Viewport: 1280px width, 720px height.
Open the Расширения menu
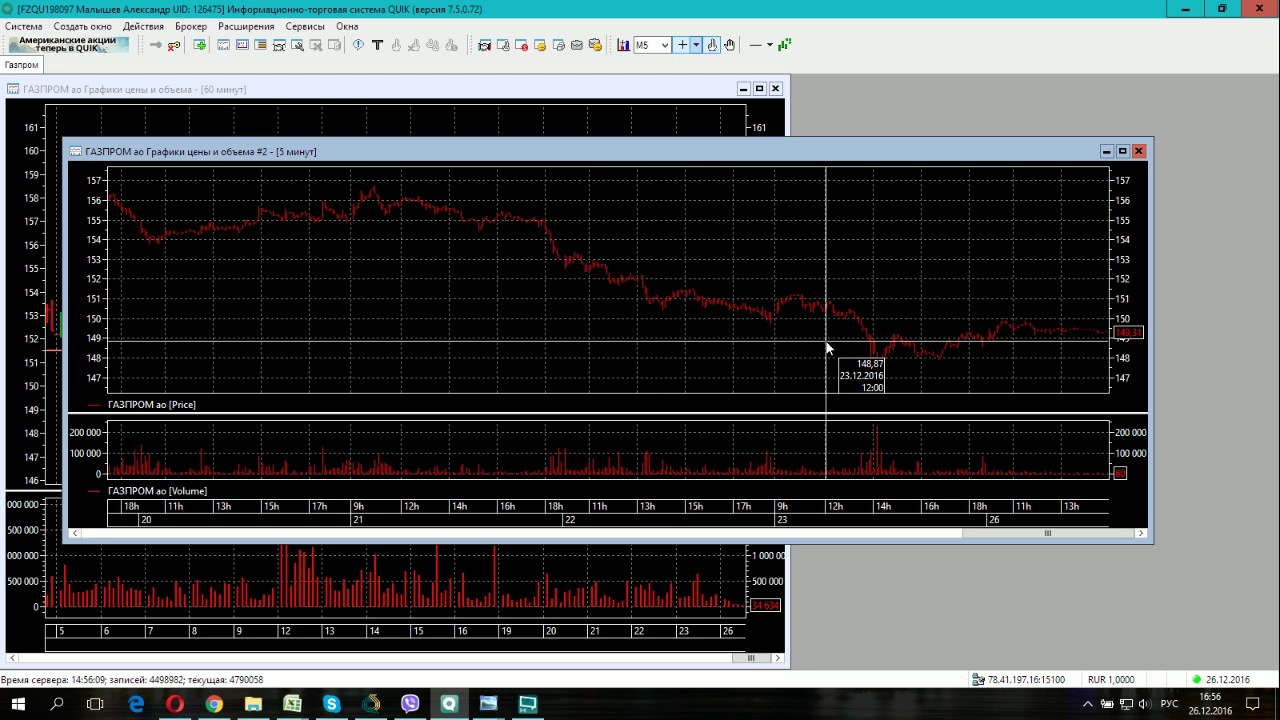click(246, 26)
